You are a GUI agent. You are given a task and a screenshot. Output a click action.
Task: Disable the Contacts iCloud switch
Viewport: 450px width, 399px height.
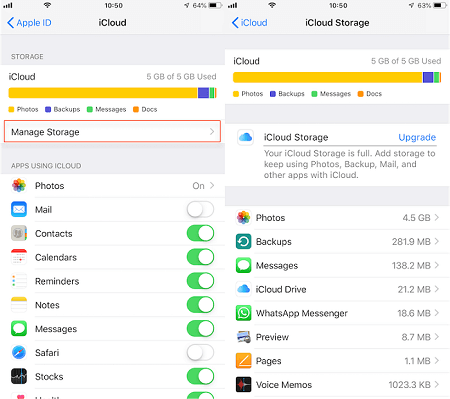click(x=200, y=233)
